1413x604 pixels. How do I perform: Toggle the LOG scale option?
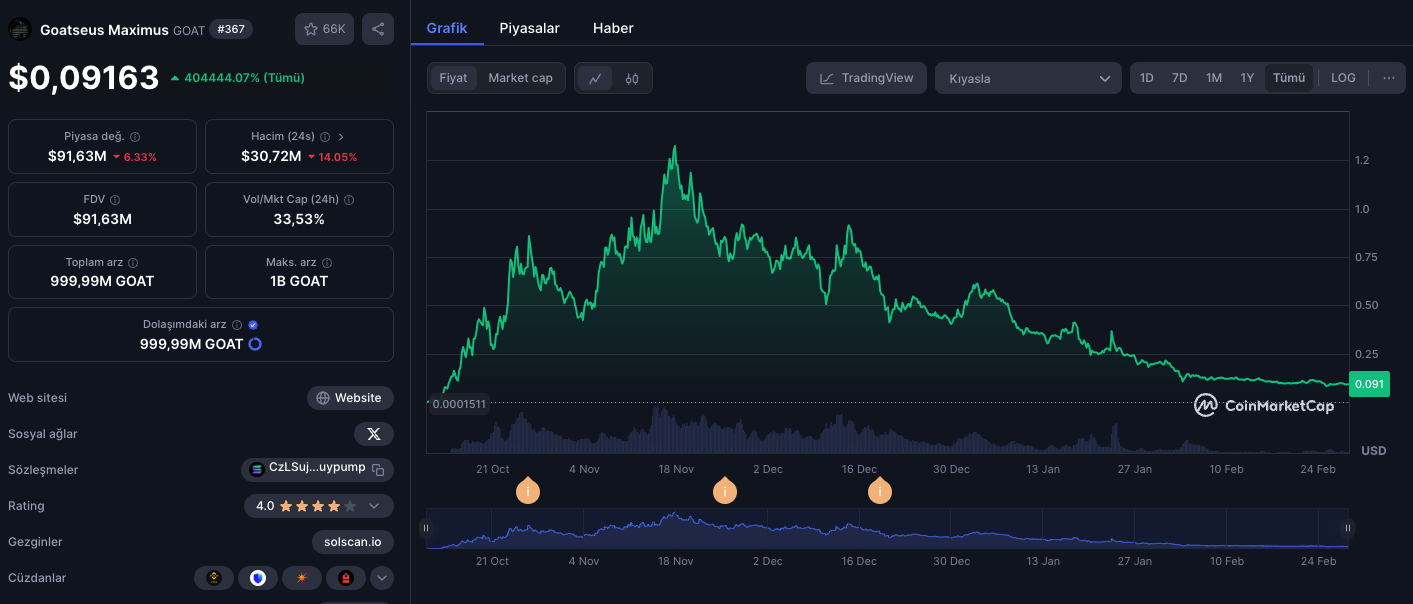point(1343,78)
